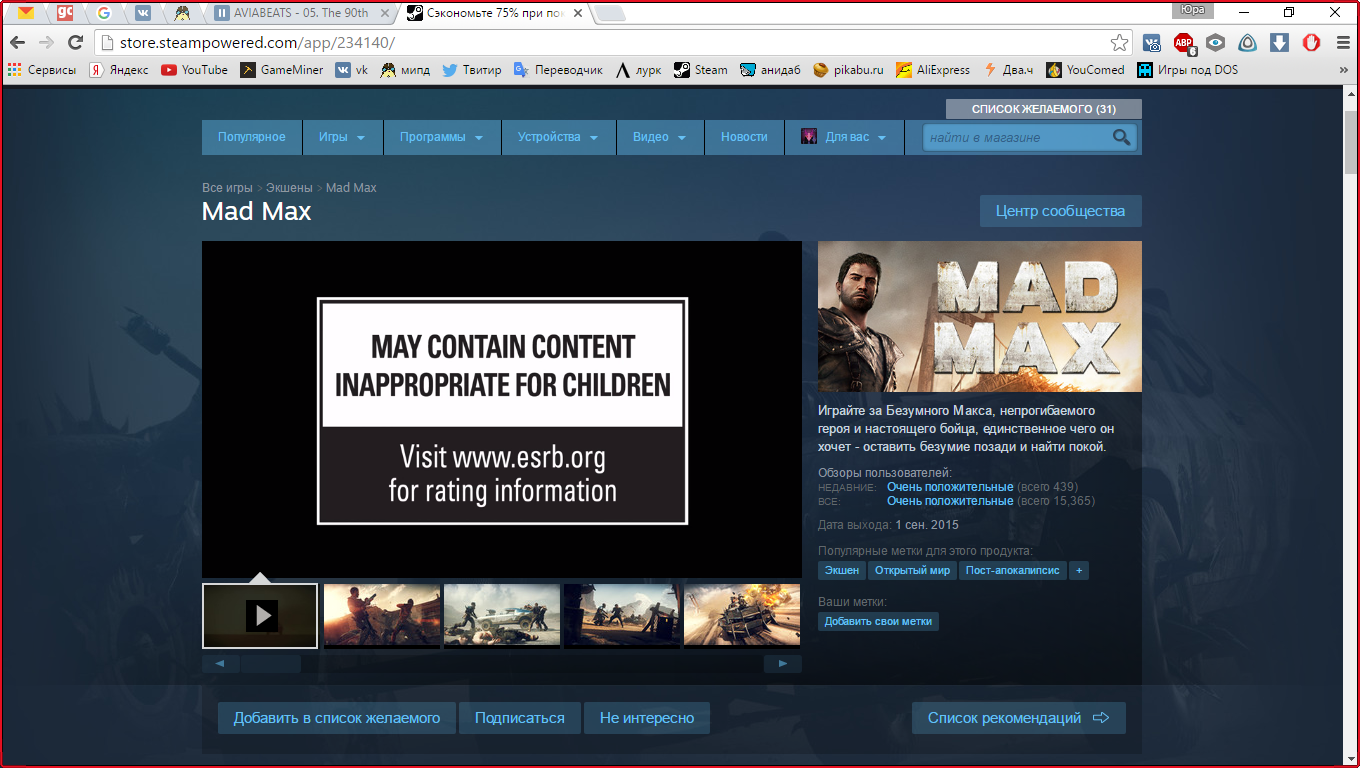Image resolution: width=1360 pixels, height=768 pixels.
Task: Click Добавить свои метки button
Action: tap(878, 621)
